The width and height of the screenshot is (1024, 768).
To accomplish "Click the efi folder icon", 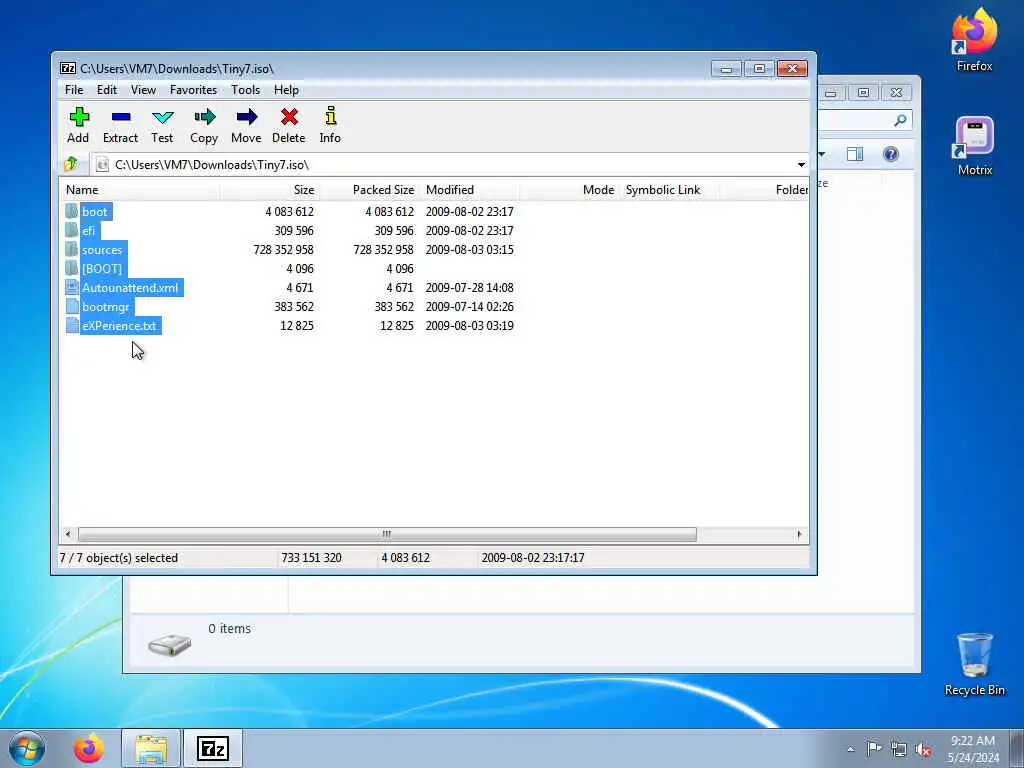I will coord(72,230).
